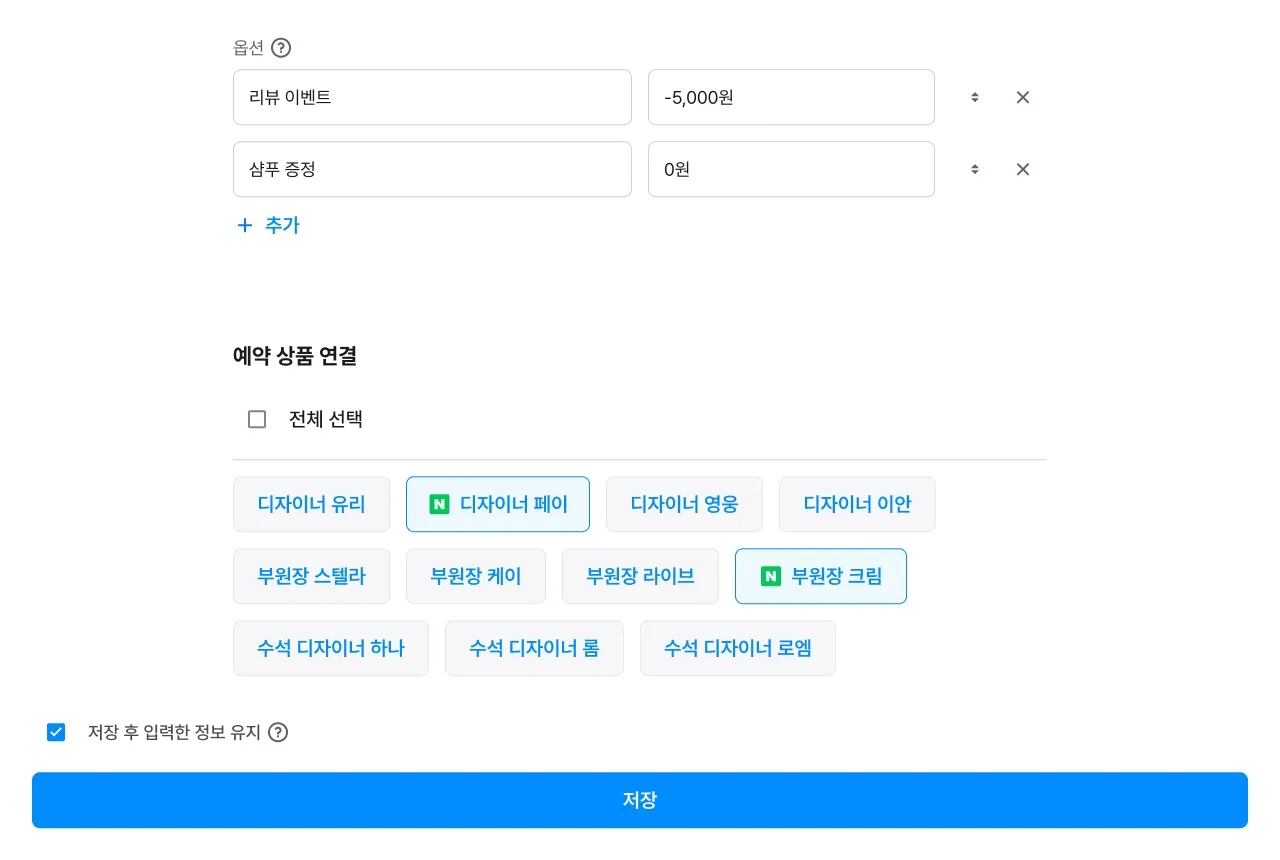1280x860 pixels.
Task: Click the 추가 link text
Action: click(x=282, y=225)
